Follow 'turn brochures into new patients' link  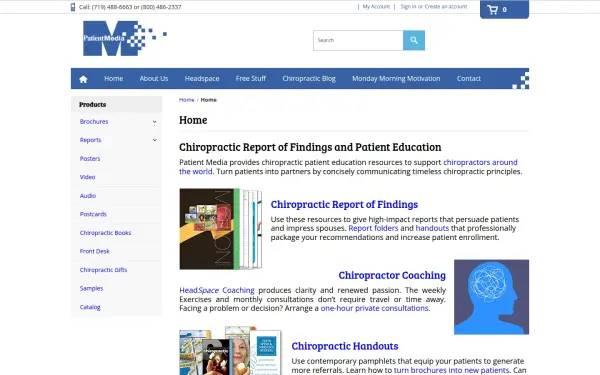pos(452,370)
